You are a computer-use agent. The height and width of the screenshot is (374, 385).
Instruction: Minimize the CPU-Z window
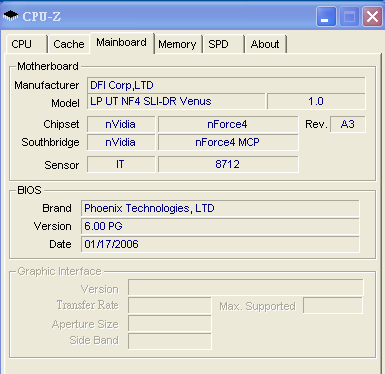326,16
